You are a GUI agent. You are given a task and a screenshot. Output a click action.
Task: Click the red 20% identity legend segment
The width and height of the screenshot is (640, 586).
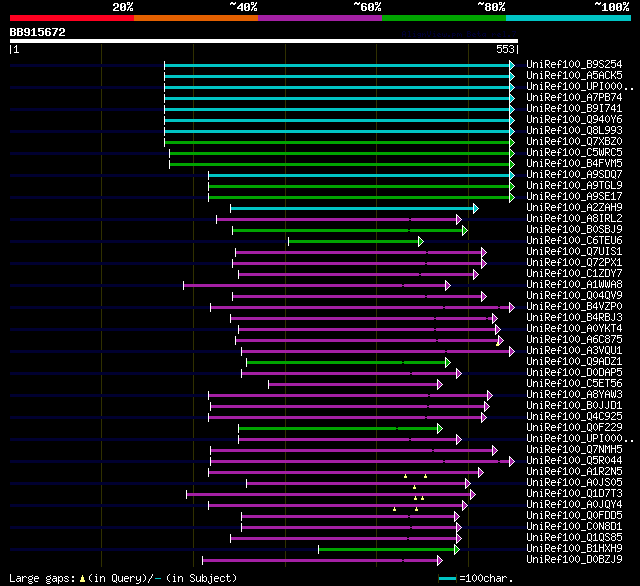click(72, 18)
